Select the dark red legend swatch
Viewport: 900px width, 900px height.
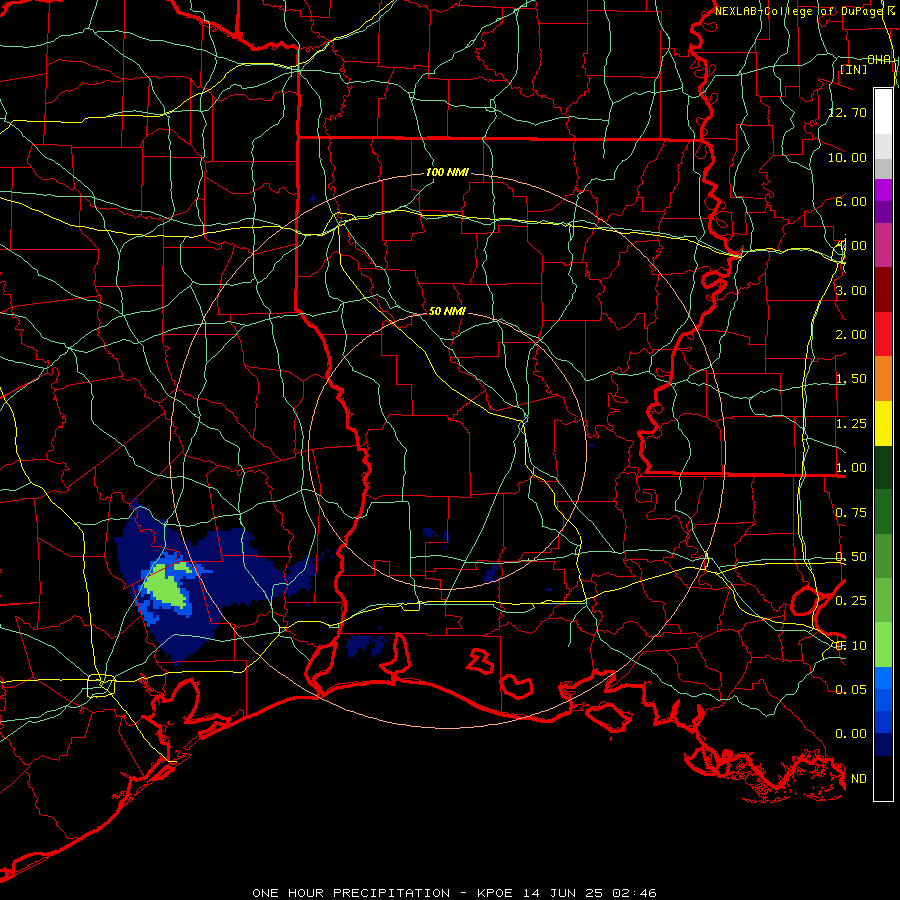point(883,290)
